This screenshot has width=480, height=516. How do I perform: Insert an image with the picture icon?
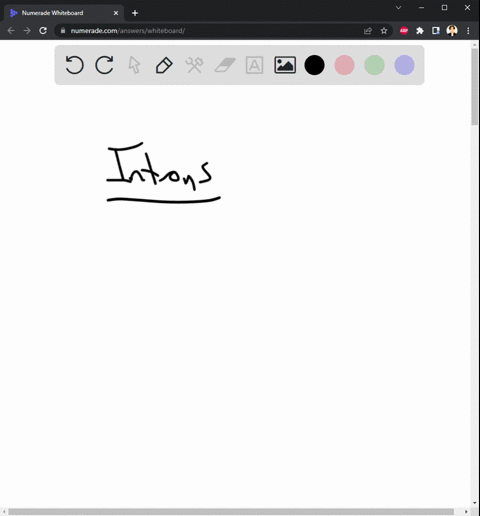tap(285, 65)
